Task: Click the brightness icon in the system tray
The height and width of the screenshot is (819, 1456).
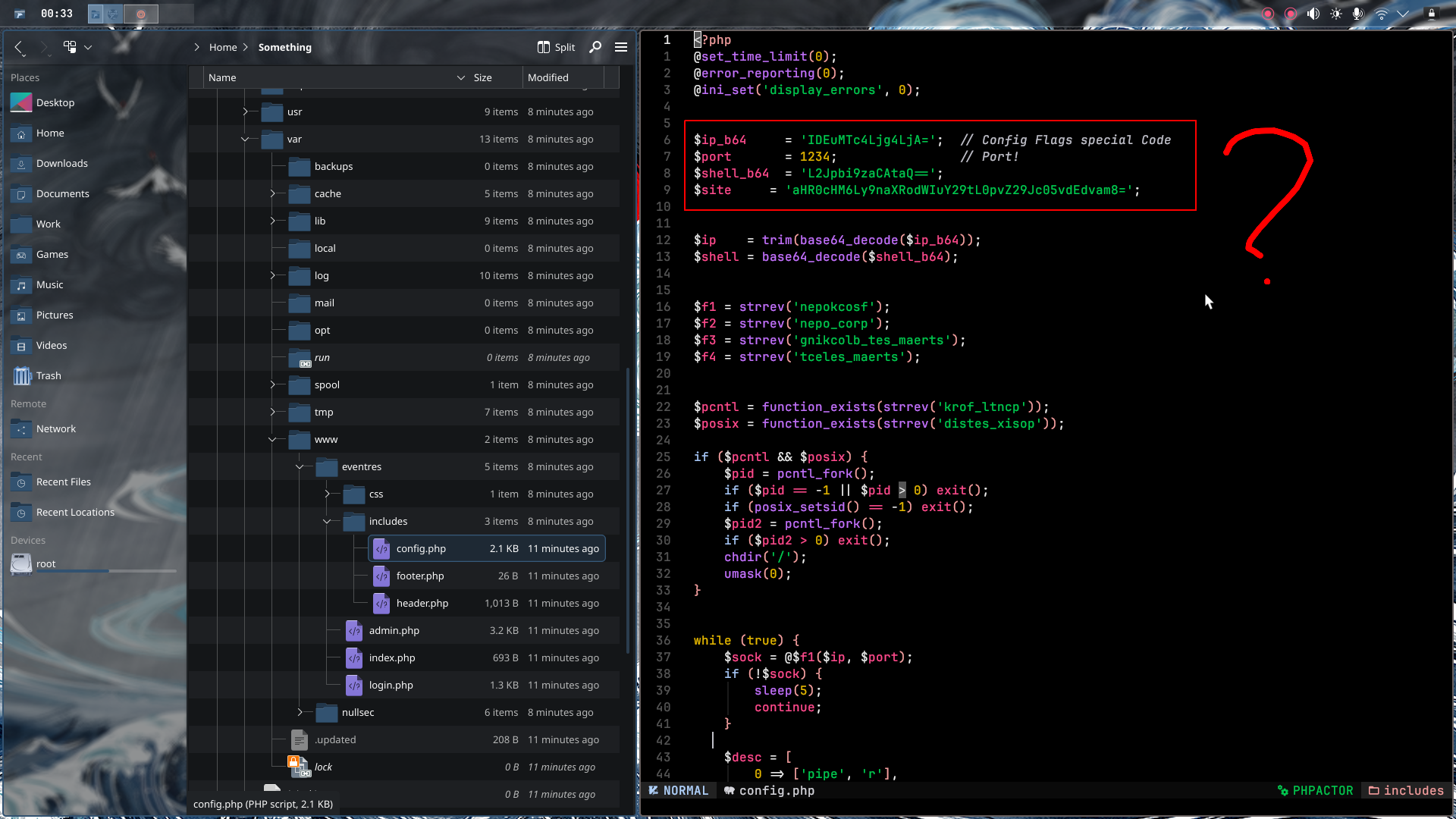Action: (1335, 13)
